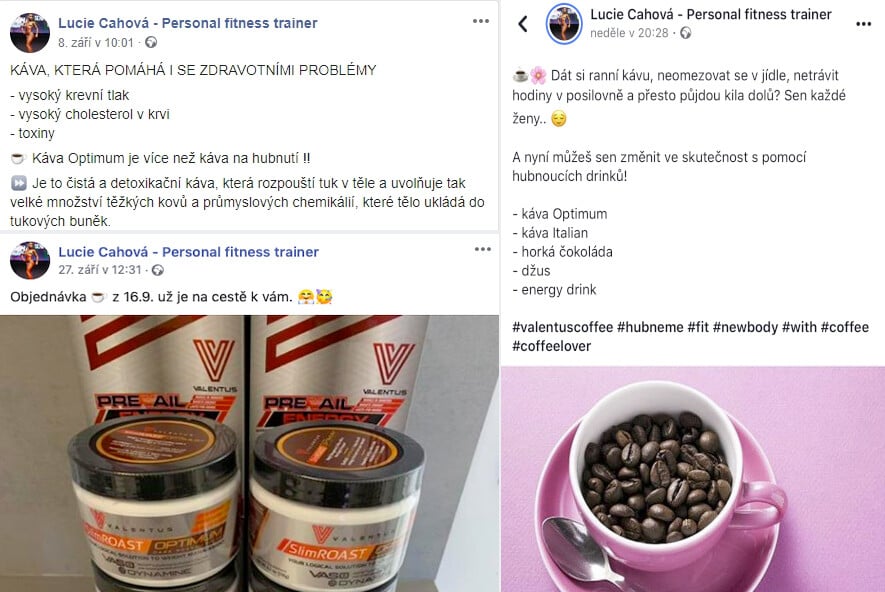Viewport: 885px width, 592px height.
Task: Click profile avatar on the 27. září post
Action: pos(30,260)
